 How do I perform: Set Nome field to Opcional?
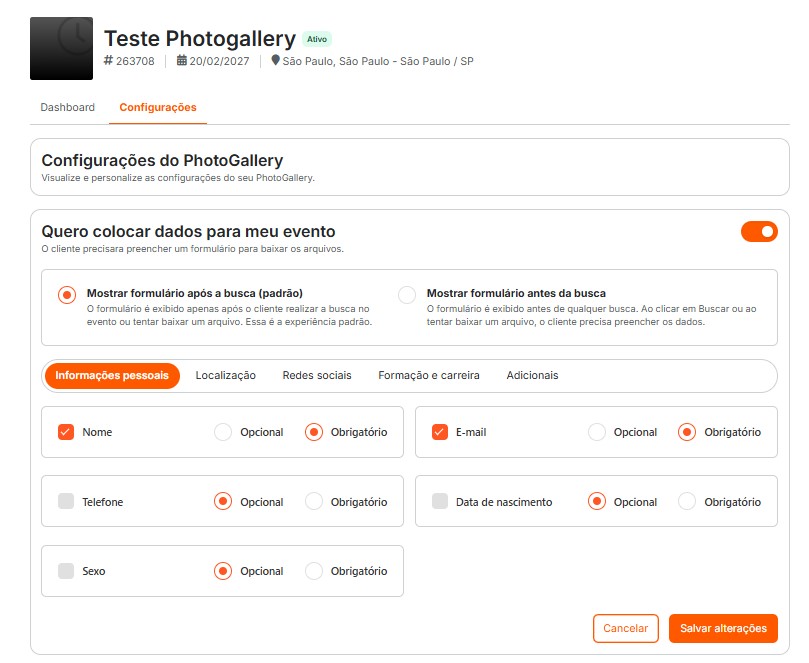pyautogui.click(x=223, y=432)
